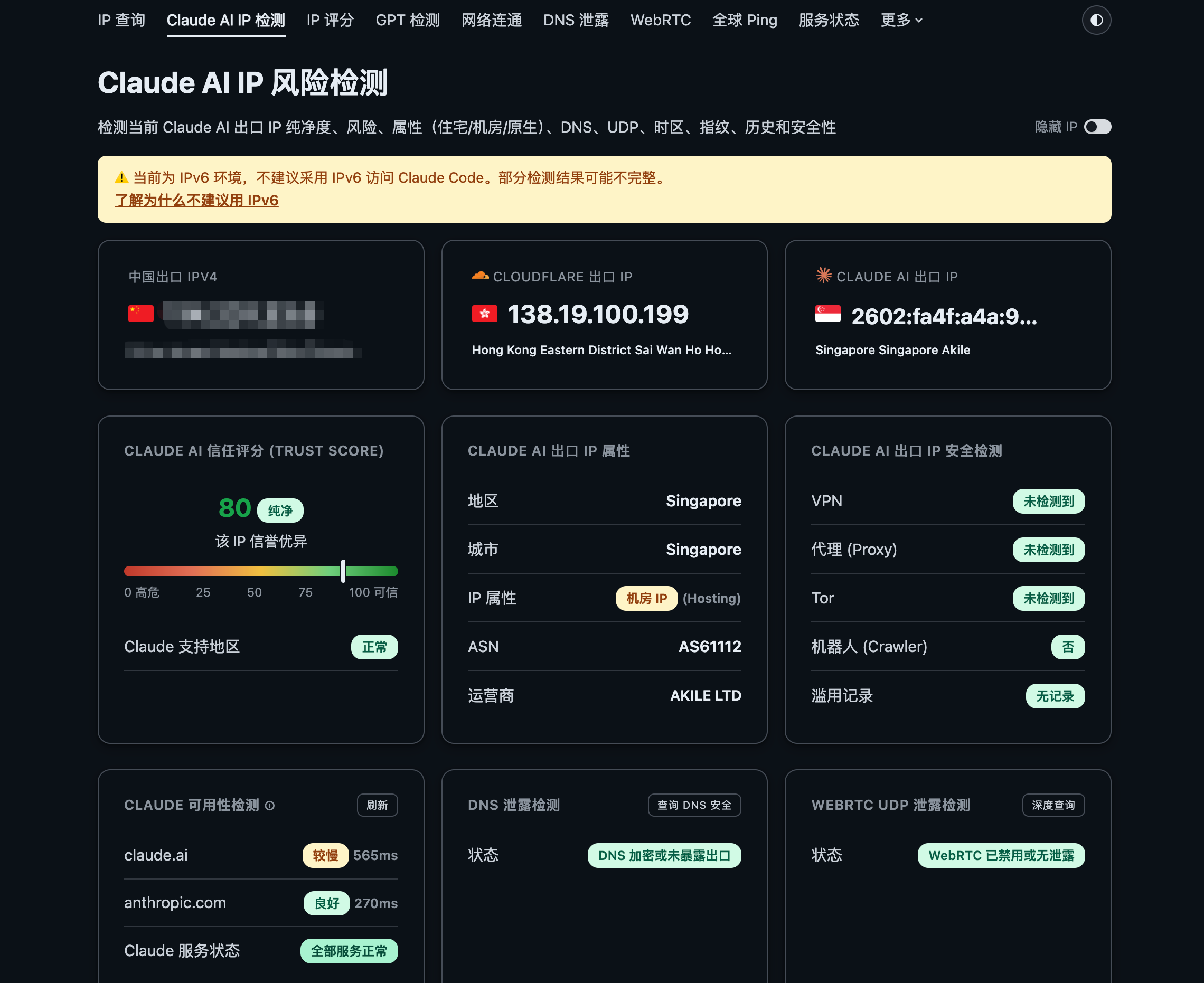
Task: Click the blurred 中国出口 IPv4 address
Action: (243, 315)
